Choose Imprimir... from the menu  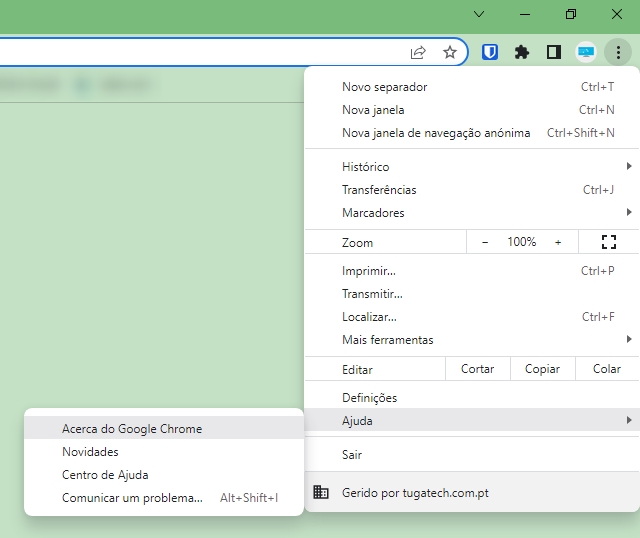pyautogui.click(x=472, y=271)
